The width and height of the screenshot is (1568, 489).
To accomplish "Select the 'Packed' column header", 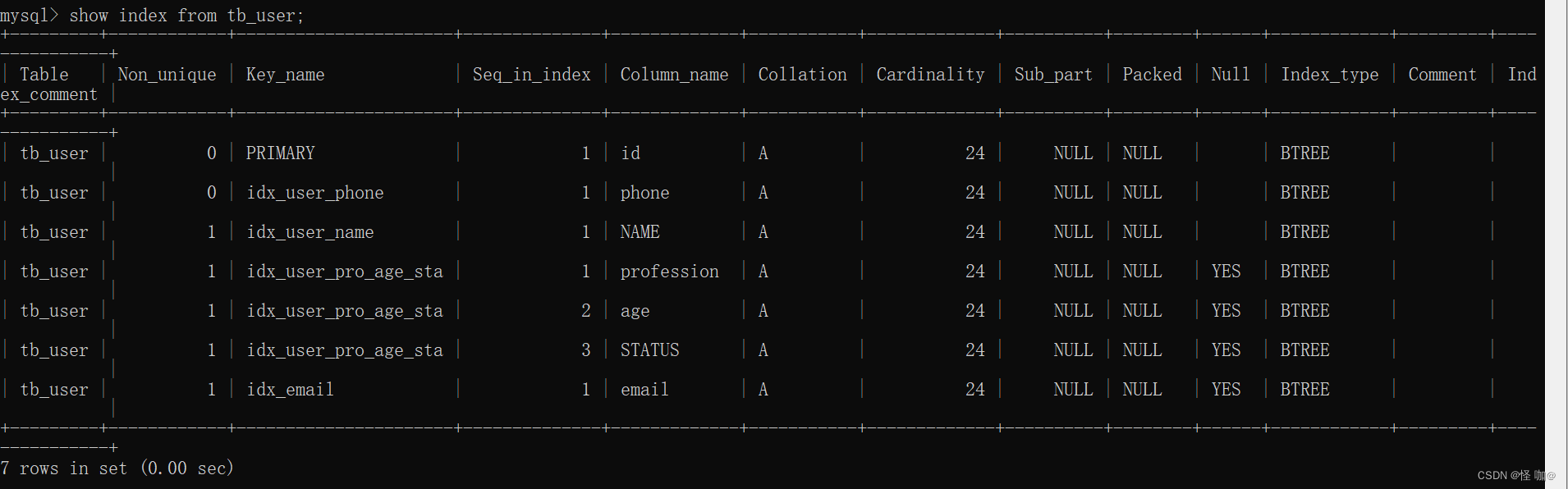I will click(1152, 75).
